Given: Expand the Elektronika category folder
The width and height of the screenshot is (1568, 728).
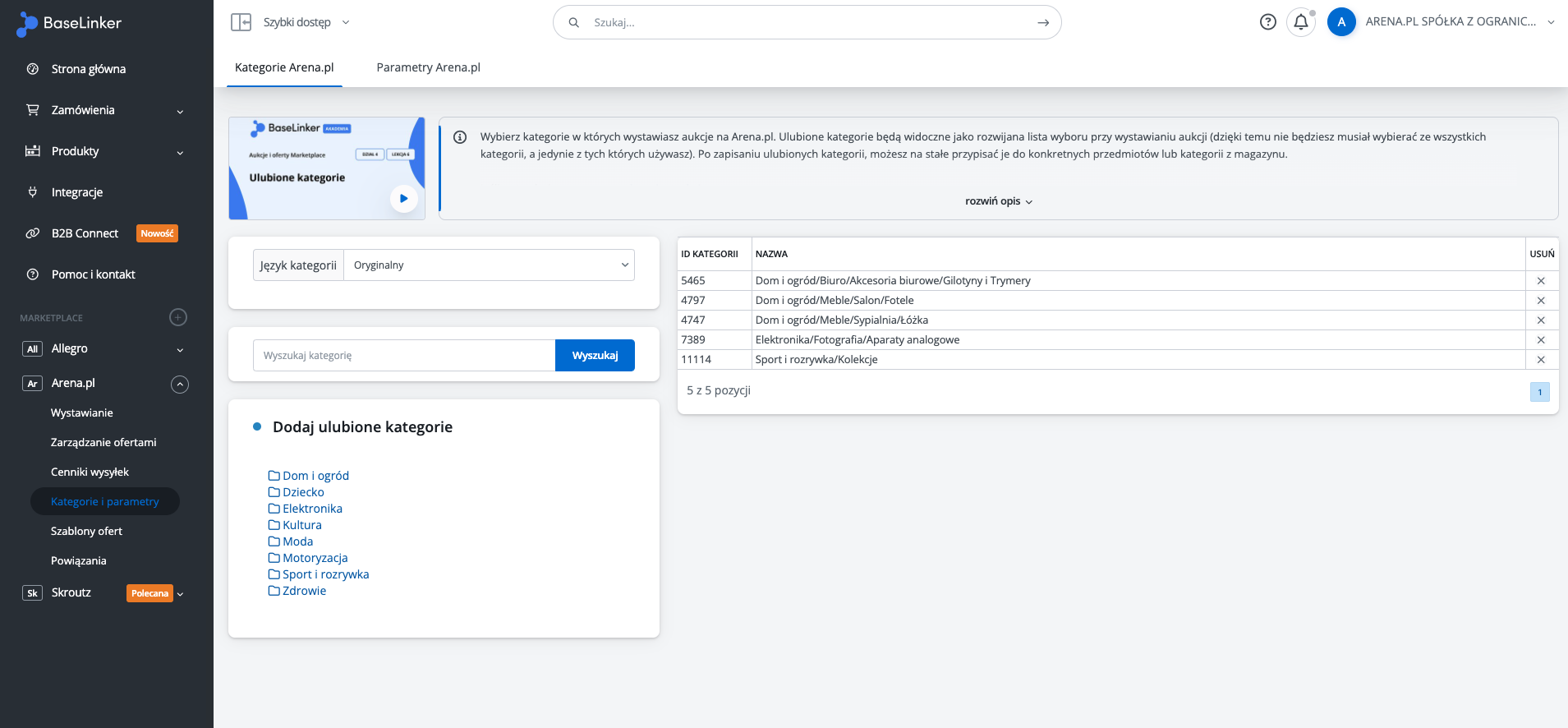Looking at the screenshot, I should point(306,509).
